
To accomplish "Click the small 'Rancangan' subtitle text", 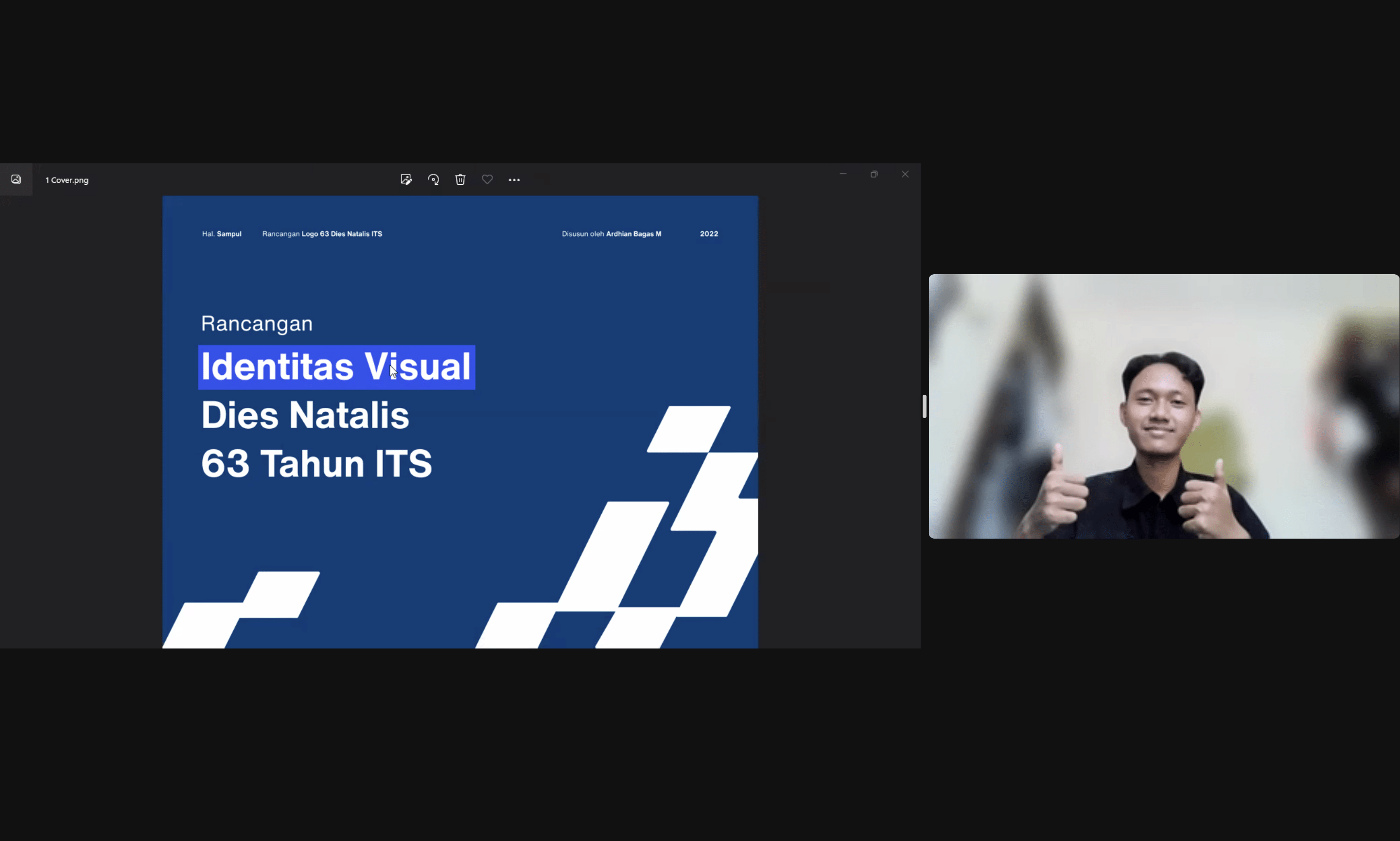I will (x=257, y=324).
